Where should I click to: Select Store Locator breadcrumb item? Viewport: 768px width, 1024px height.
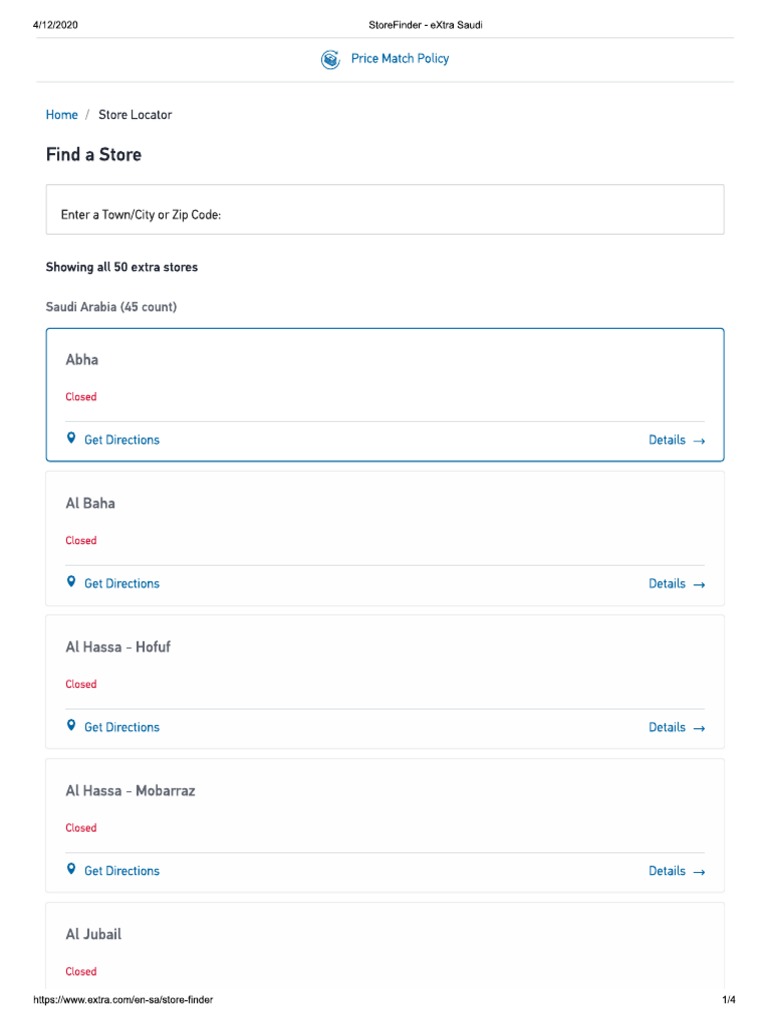(x=135, y=115)
